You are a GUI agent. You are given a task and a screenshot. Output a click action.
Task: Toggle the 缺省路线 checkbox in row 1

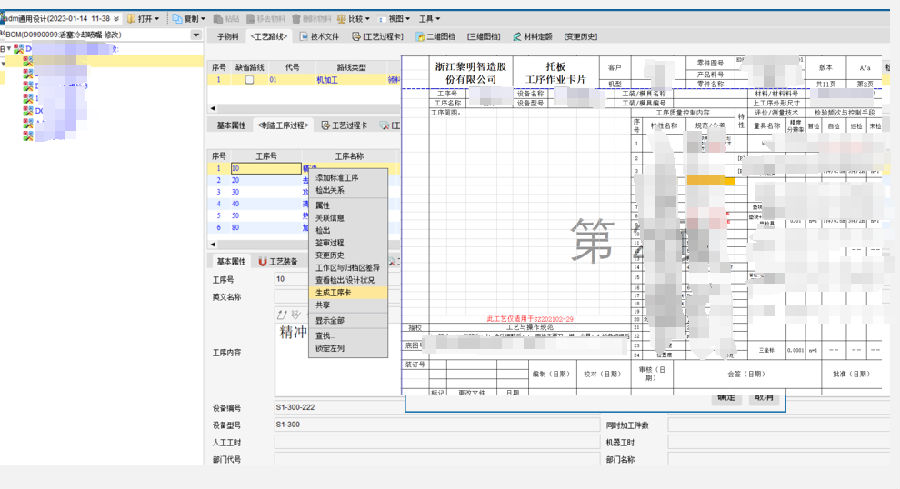249,80
